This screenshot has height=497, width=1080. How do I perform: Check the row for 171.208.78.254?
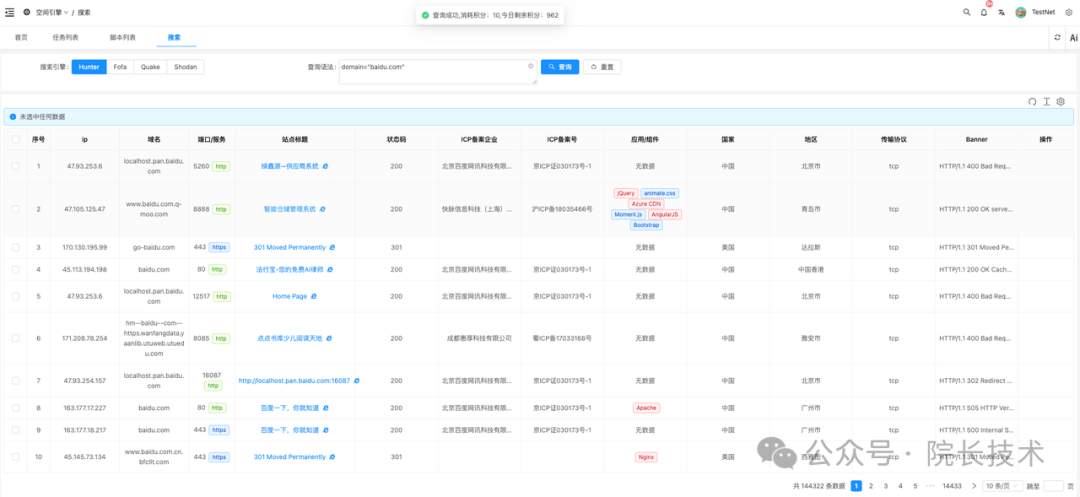[16, 338]
